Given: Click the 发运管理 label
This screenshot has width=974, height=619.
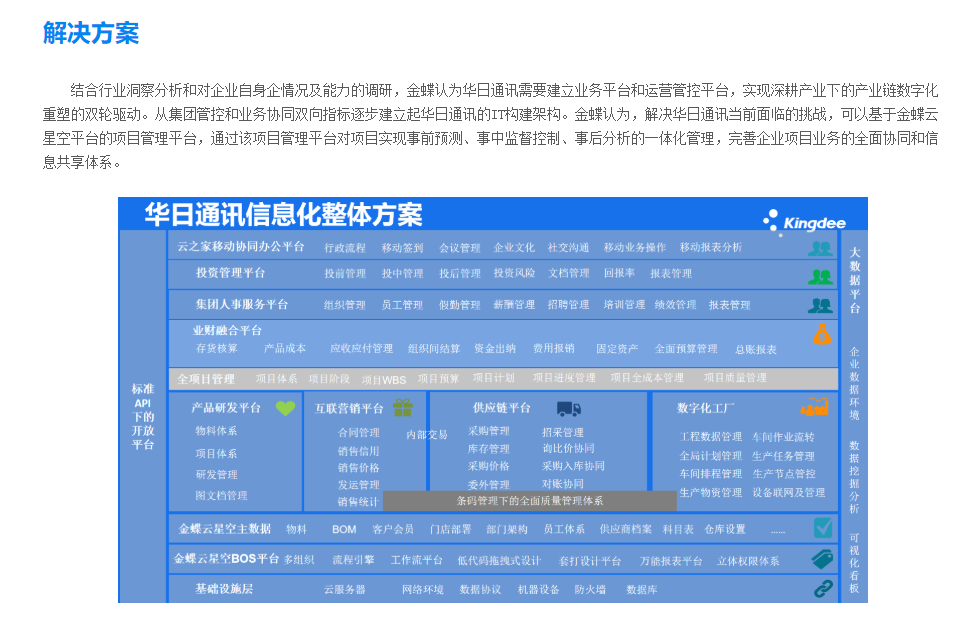Looking at the screenshot, I should pos(358,484).
